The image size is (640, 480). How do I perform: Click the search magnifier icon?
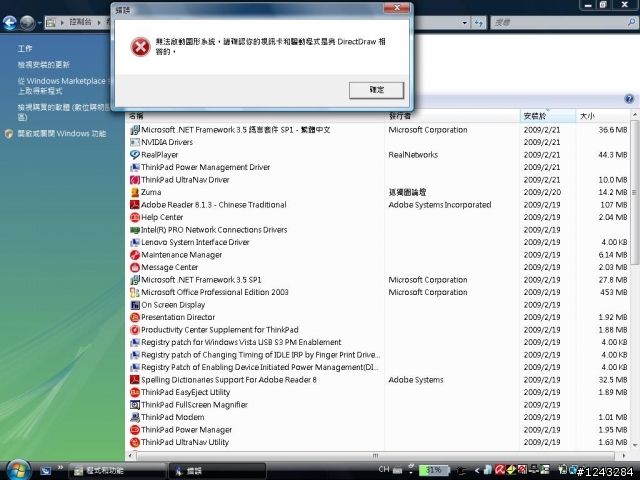pos(631,23)
